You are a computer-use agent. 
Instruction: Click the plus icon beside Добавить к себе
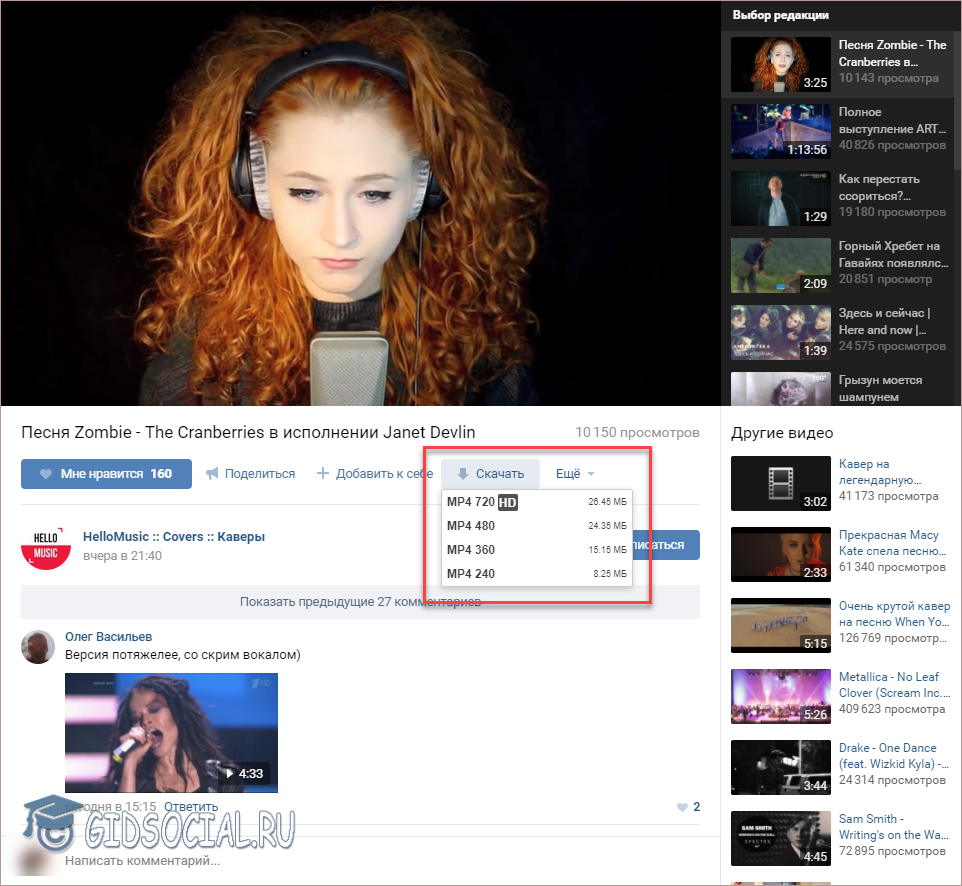[x=323, y=474]
